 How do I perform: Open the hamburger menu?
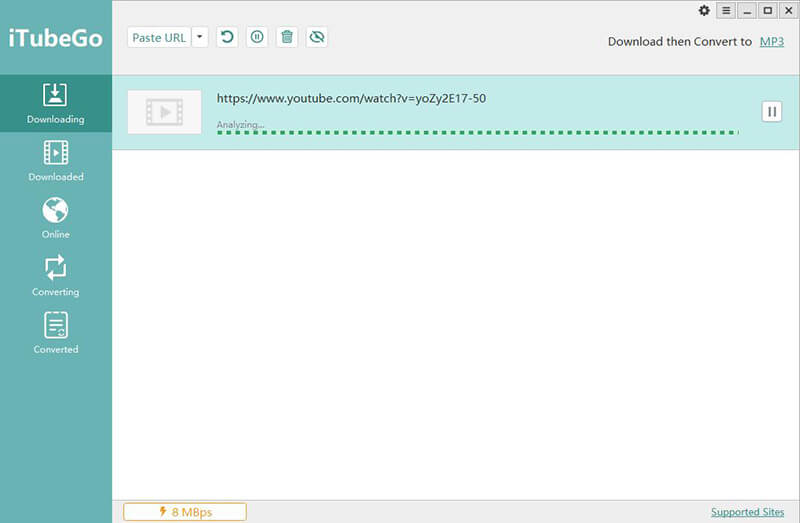click(x=726, y=10)
